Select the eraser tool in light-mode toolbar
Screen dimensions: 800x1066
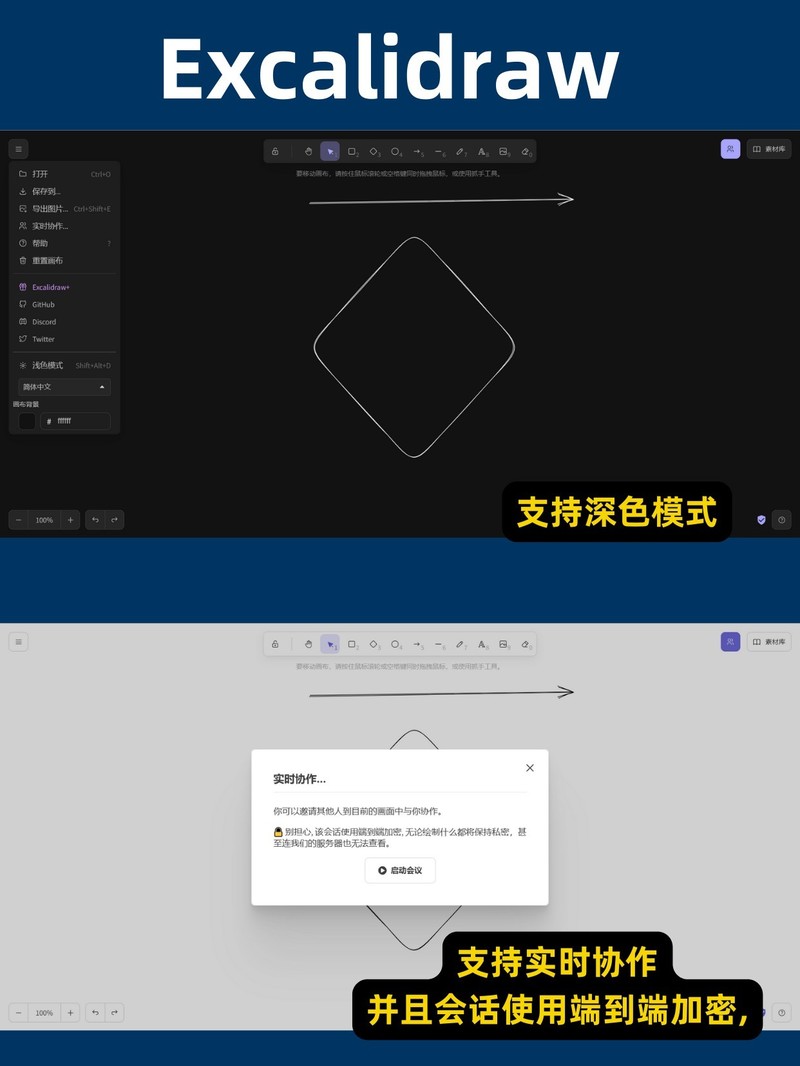pos(526,644)
